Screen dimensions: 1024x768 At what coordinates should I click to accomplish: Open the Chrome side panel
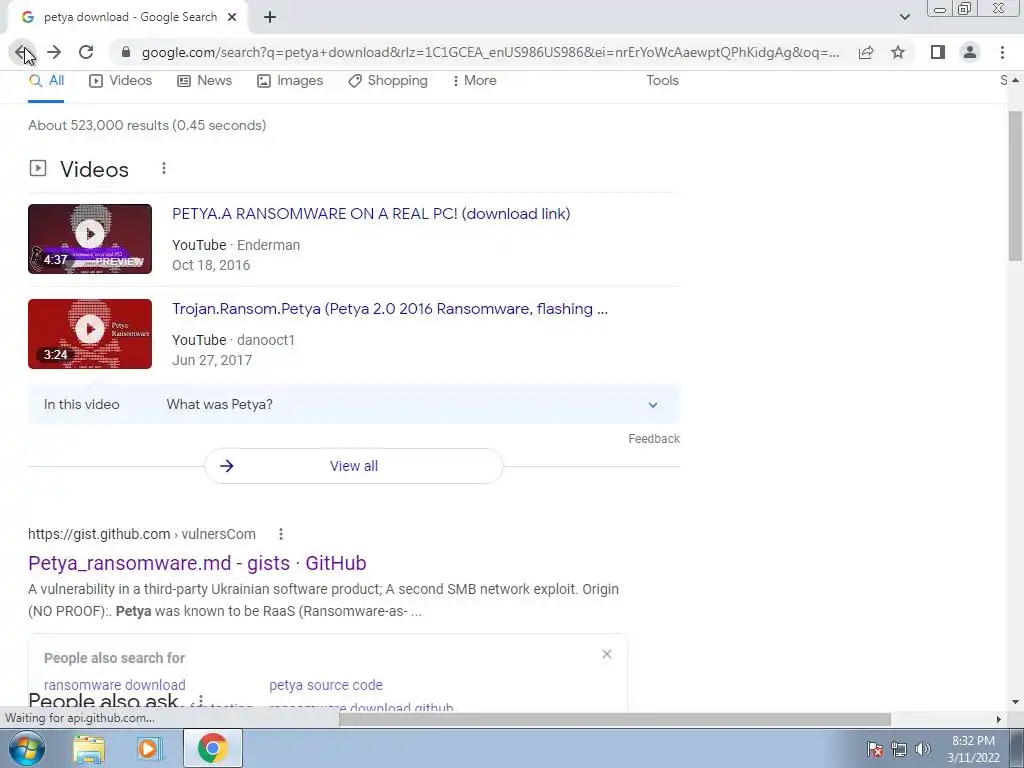[x=938, y=52]
